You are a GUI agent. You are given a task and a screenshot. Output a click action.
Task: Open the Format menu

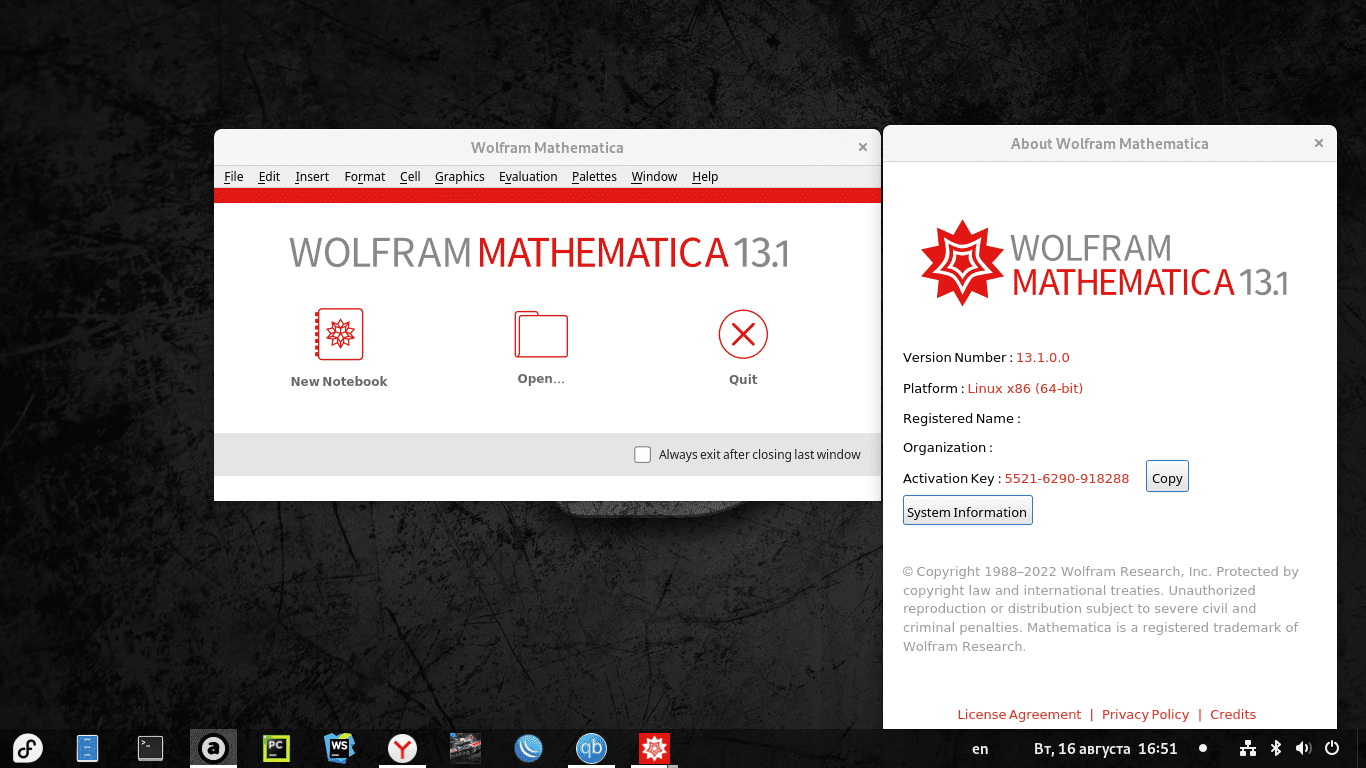tap(365, 176)
